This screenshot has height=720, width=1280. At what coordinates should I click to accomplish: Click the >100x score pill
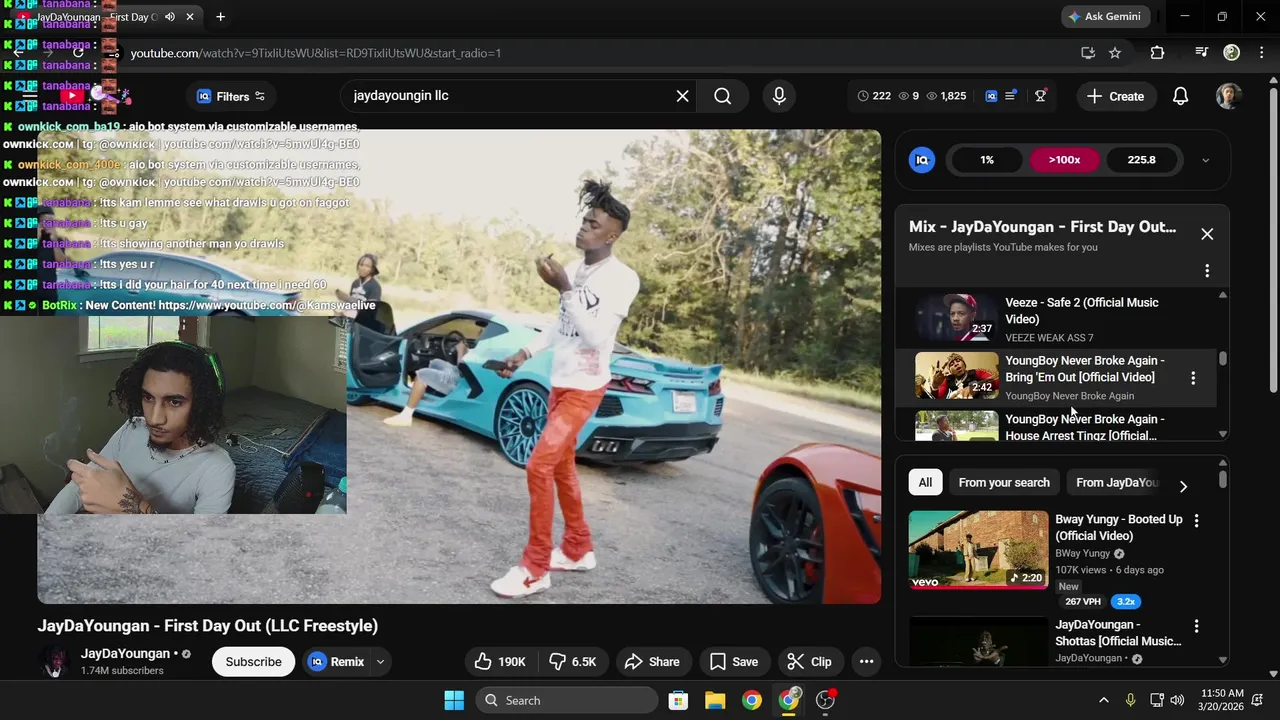pyautogui.click(x=1064, y=160)
